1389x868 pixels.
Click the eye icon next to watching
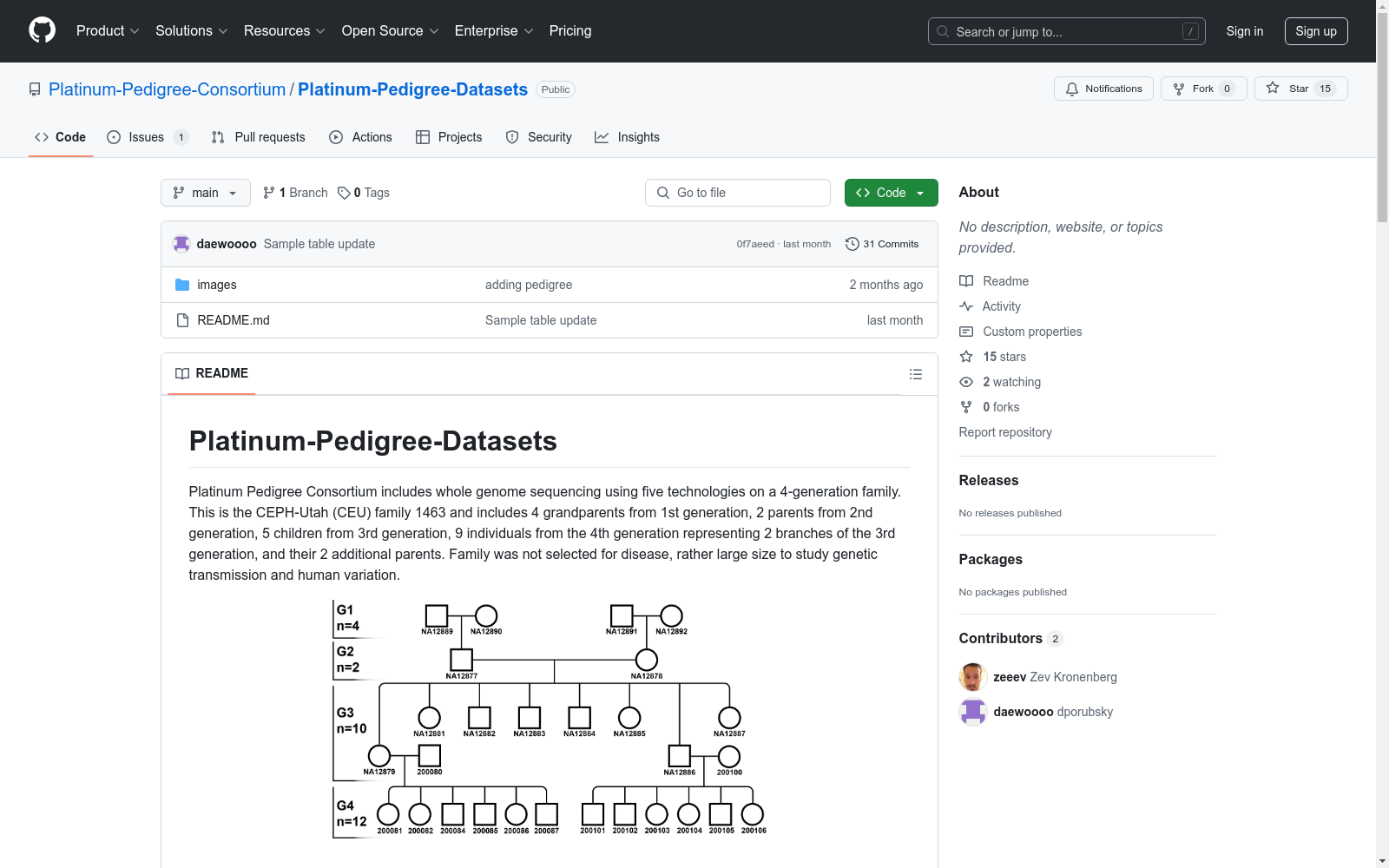966,382
